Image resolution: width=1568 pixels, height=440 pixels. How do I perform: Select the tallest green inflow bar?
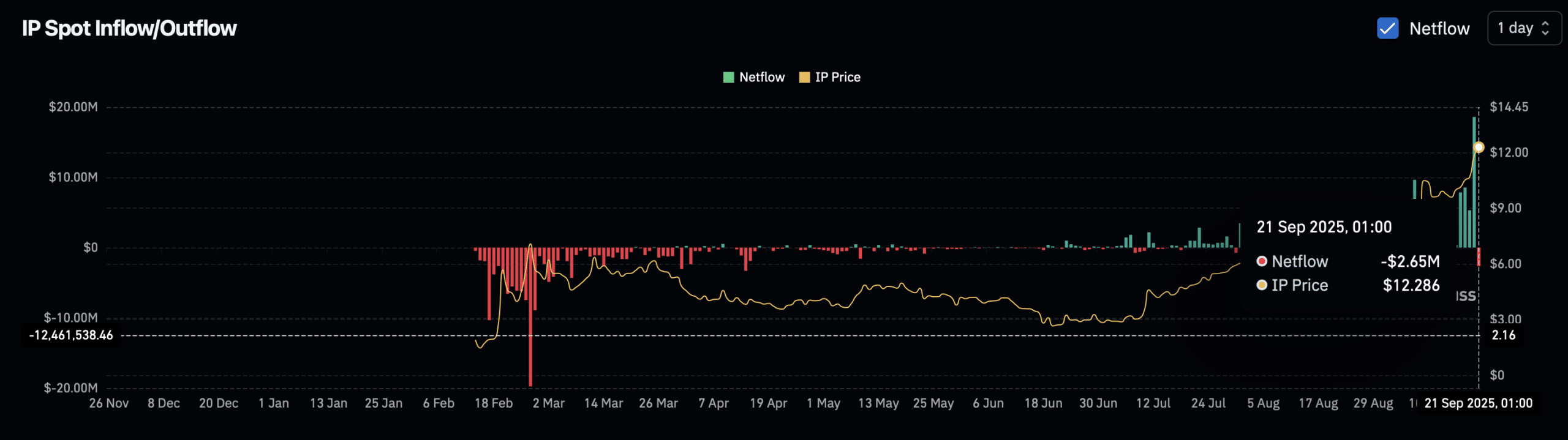pyautogui.click(x=1474, y=184)
